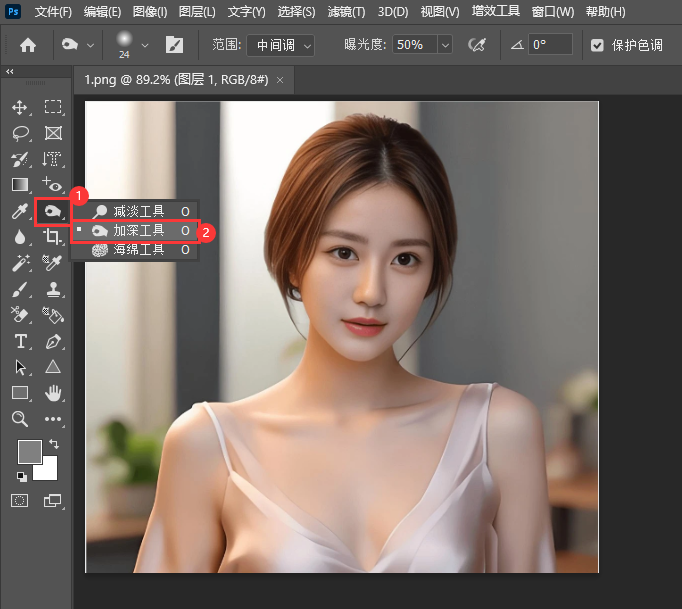Expand the 曝光度 slider dropdown arrow
The width and height of the screenshot is (682, 609).
[x=444, y=45]
